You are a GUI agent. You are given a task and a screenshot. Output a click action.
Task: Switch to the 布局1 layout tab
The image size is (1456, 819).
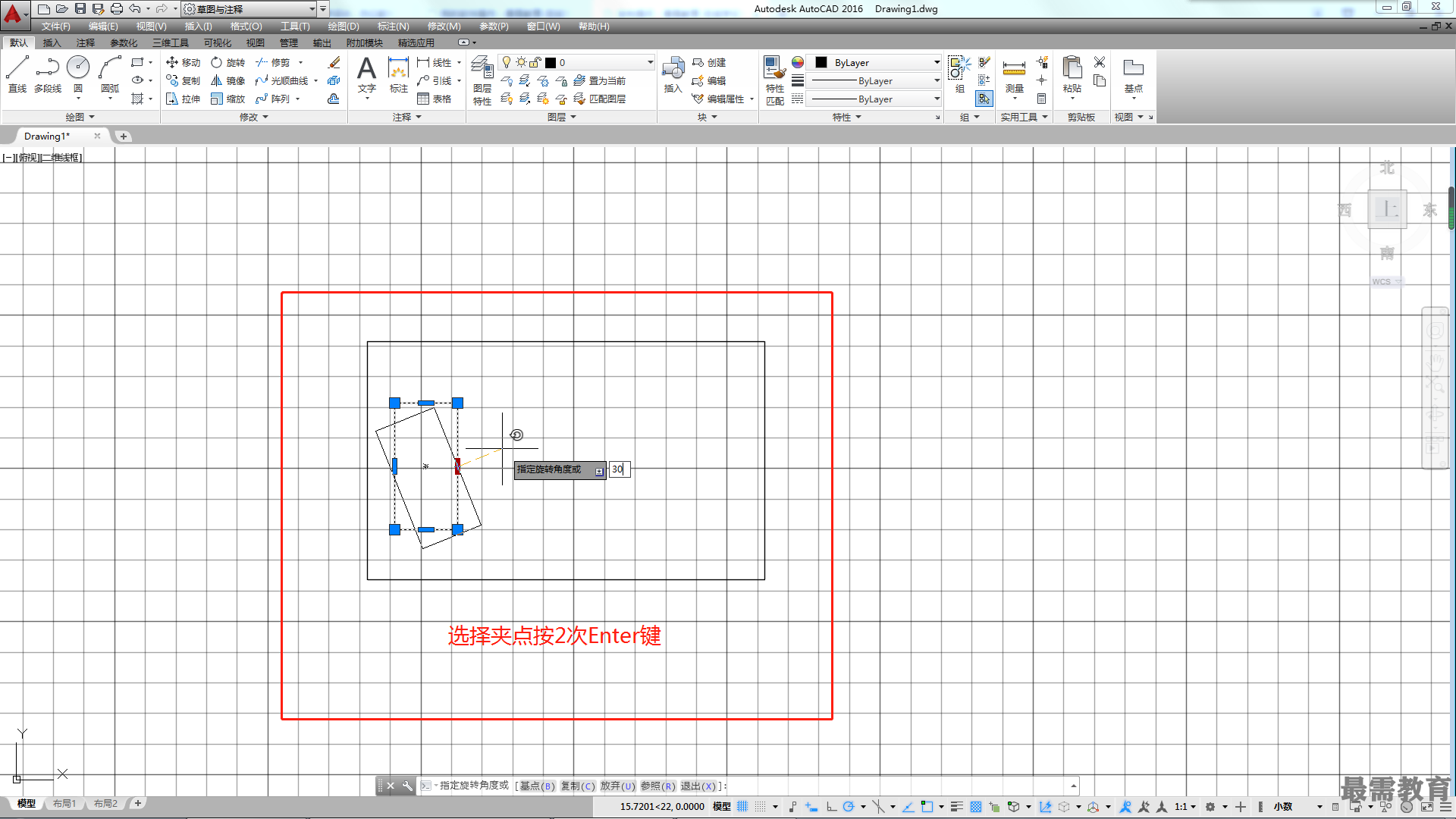[x=64, y=803]
